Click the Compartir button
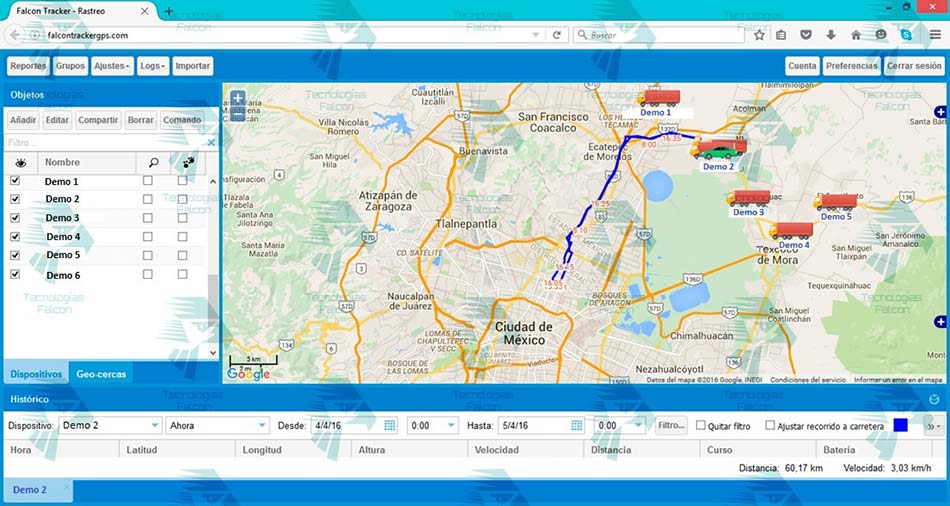 point(98,120)
